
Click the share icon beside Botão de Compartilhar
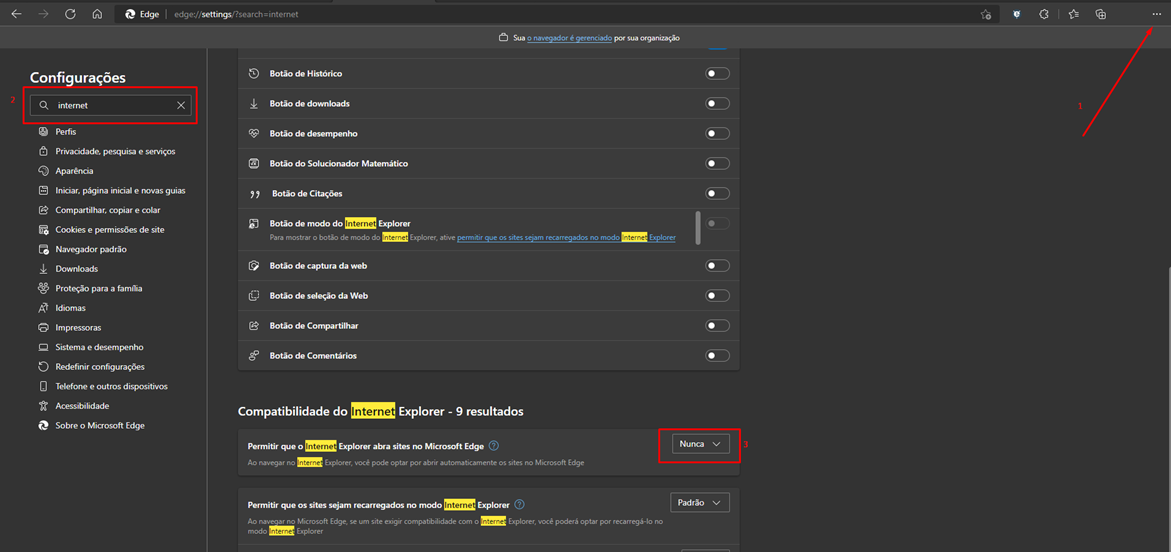tap(254, 326)
